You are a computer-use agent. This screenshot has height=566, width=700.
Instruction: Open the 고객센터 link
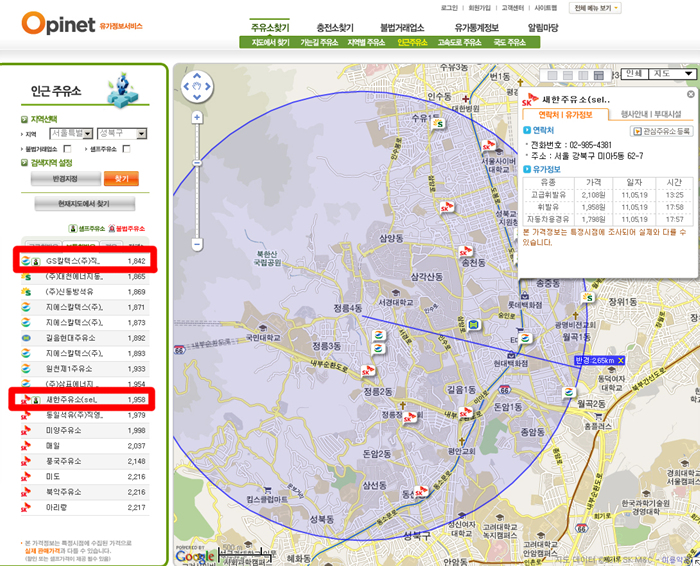tap(512, 8)
